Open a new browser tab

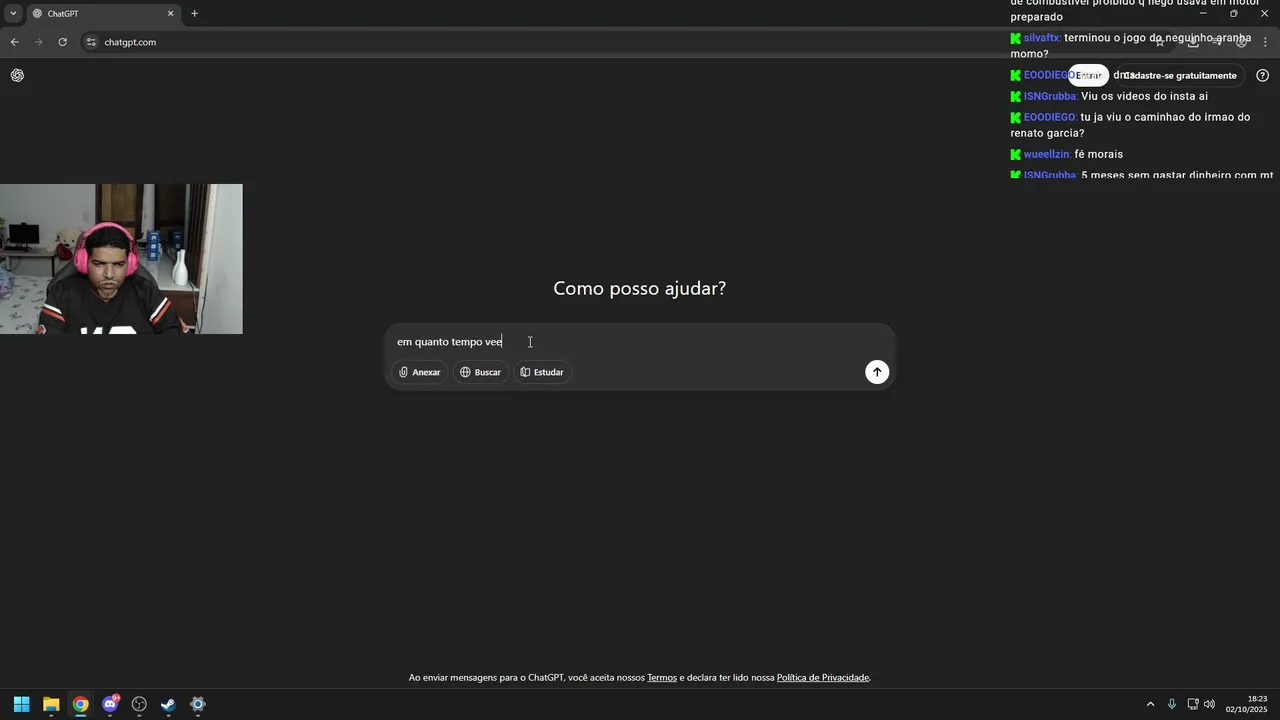194,14
